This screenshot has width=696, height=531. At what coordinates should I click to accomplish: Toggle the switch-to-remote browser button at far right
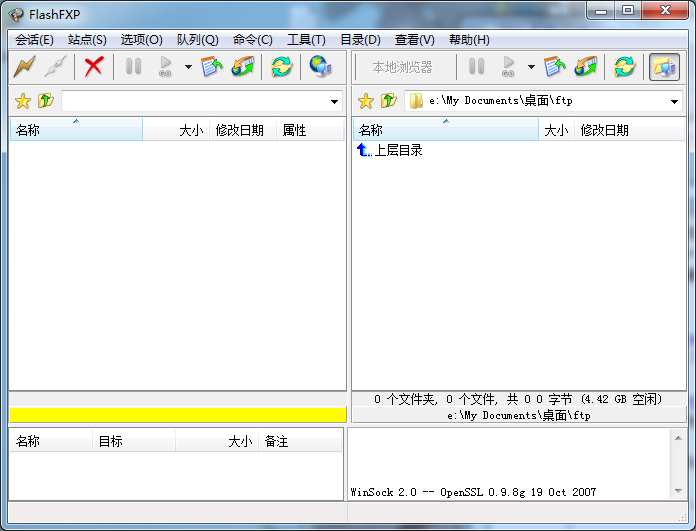664,67
